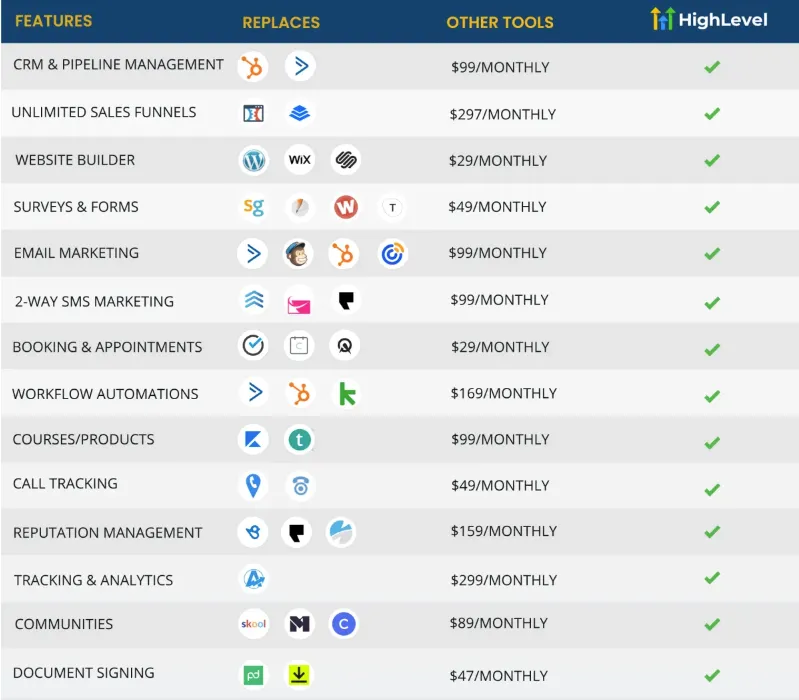Click the checkmark circle icon in Booking row
Image resolution: width=799 pixels, height=700 pixels.
pyautogui.click(x=253, y=345)
